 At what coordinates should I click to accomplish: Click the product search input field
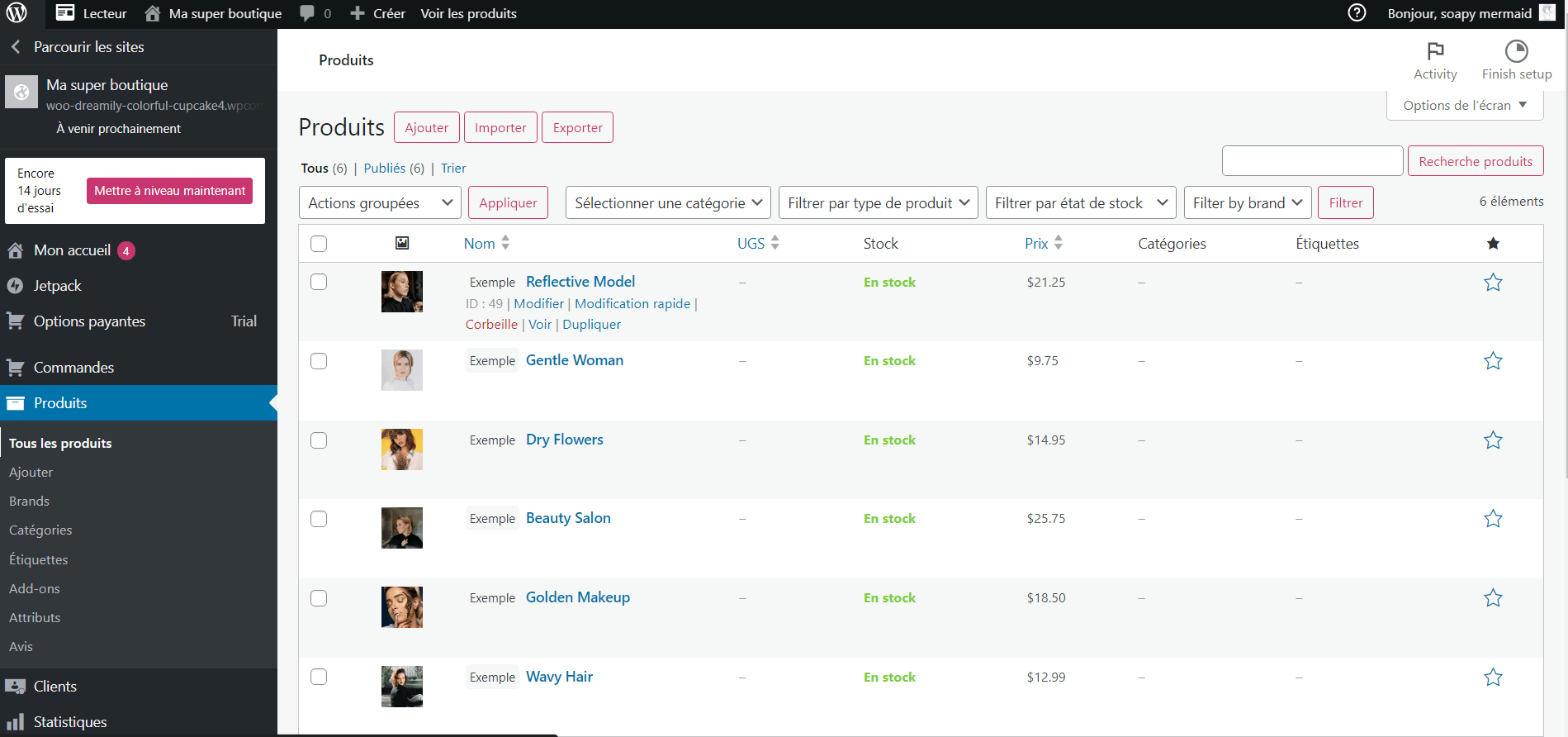pos(1312,161)
